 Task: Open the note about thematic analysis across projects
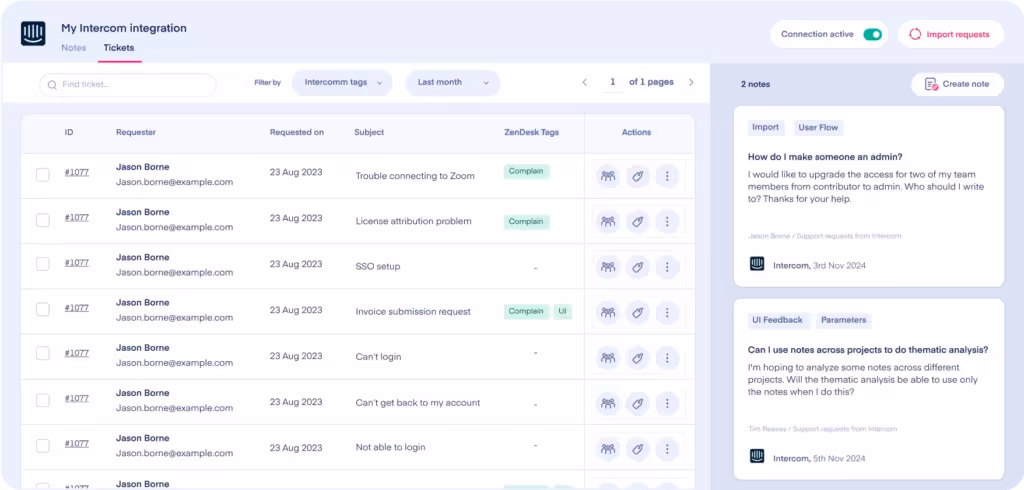[869, 389]
